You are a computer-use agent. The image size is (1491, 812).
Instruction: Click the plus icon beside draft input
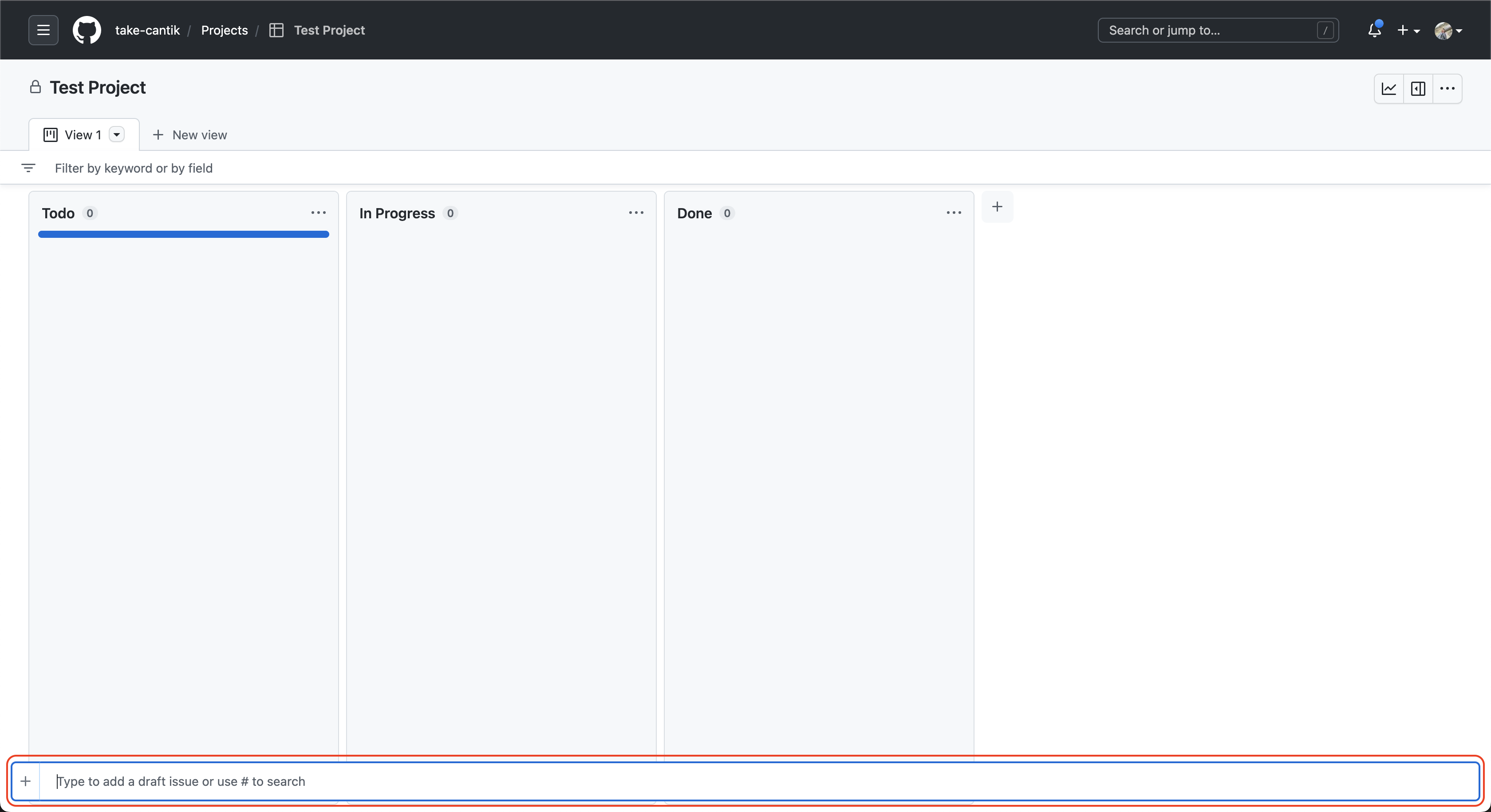coord(25,781)
